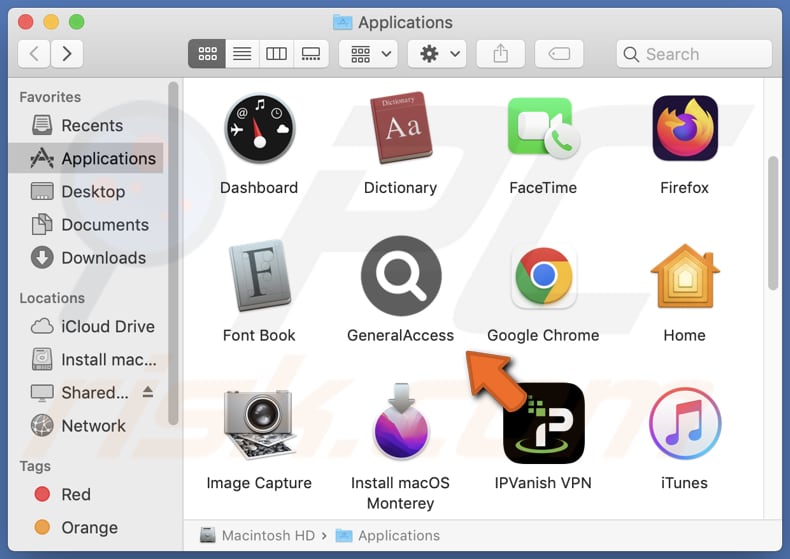790x559 pixels.
Task: Open Network in the sidebar
Action: click(86, 426)
